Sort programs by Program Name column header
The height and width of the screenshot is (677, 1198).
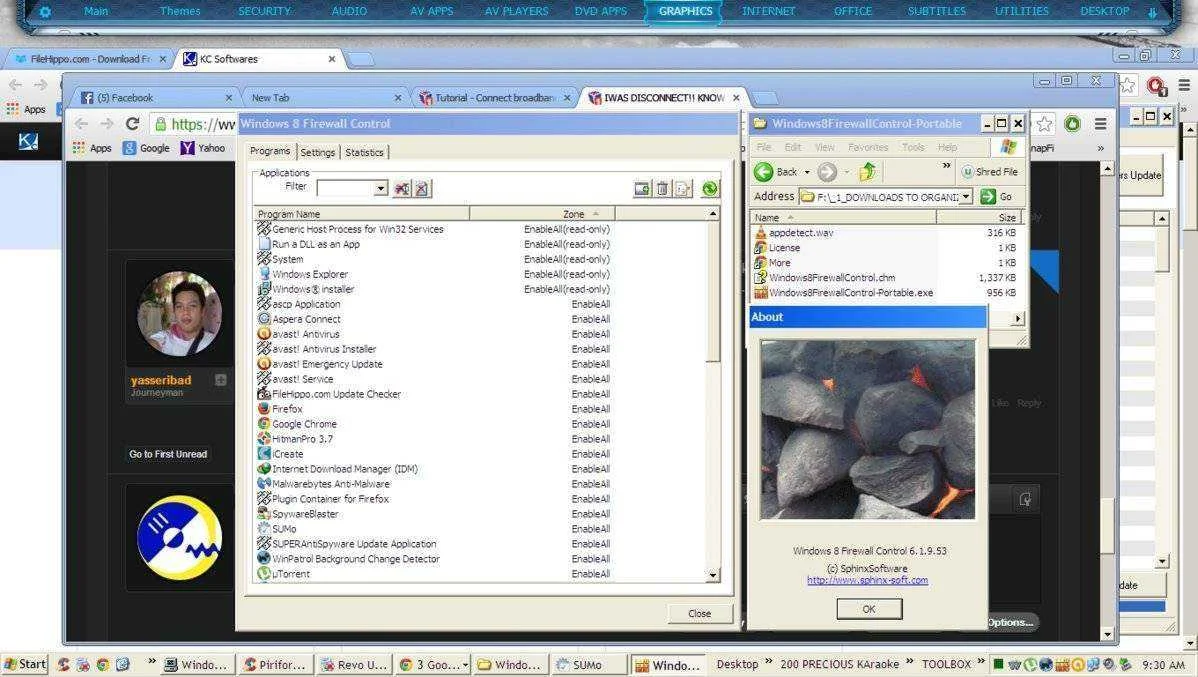pyautogui.click(x=361, y=214)
